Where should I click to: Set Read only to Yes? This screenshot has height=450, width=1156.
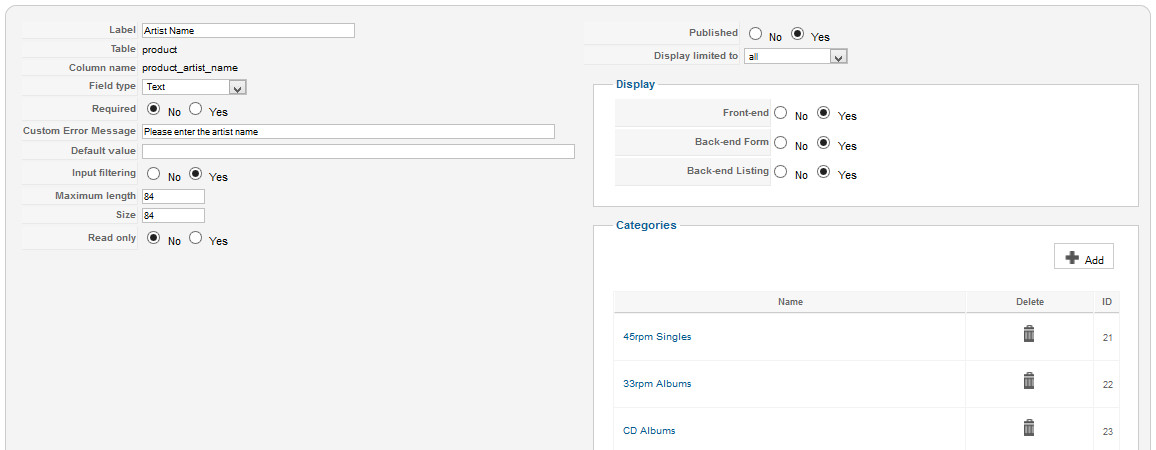pos(196,238)
